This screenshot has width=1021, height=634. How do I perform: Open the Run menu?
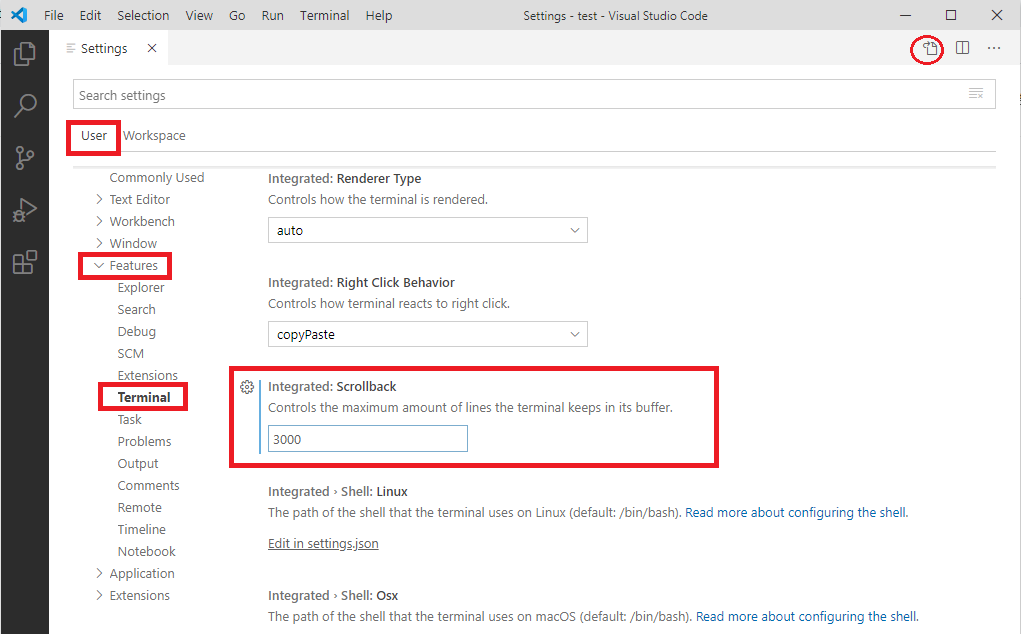coord(272,16)
